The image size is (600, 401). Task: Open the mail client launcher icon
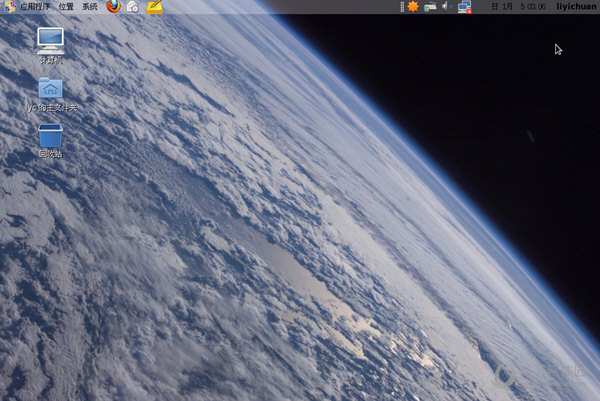coord(132,7)
